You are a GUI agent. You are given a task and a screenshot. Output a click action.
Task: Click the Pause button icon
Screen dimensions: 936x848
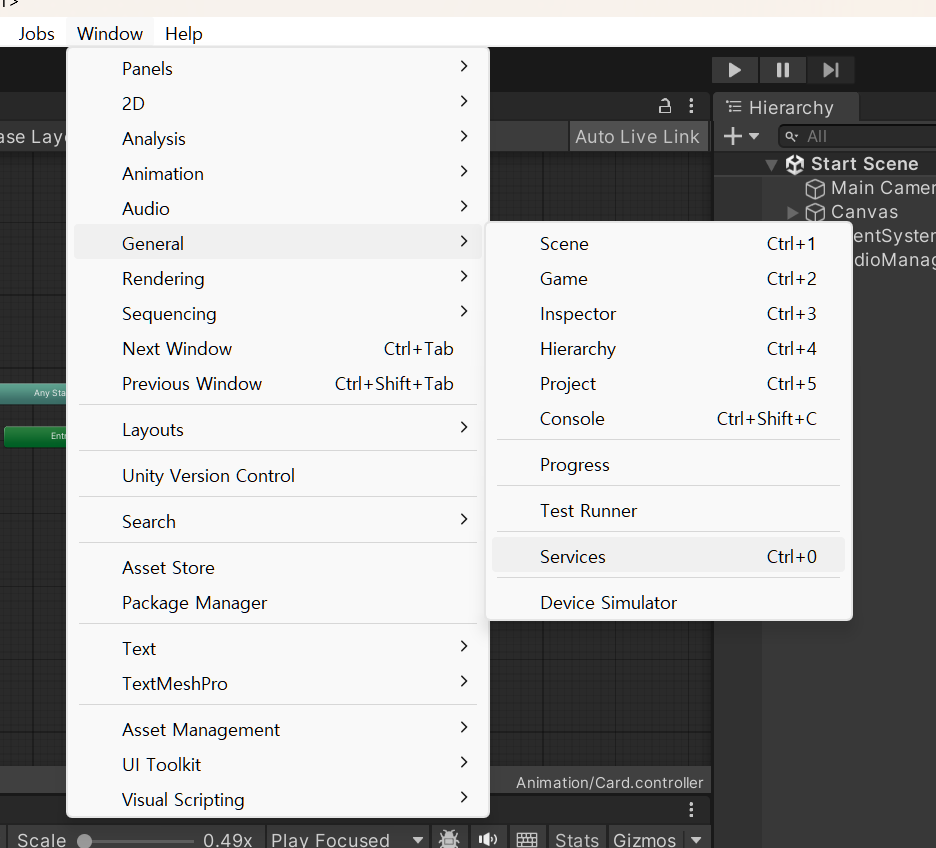783,70
